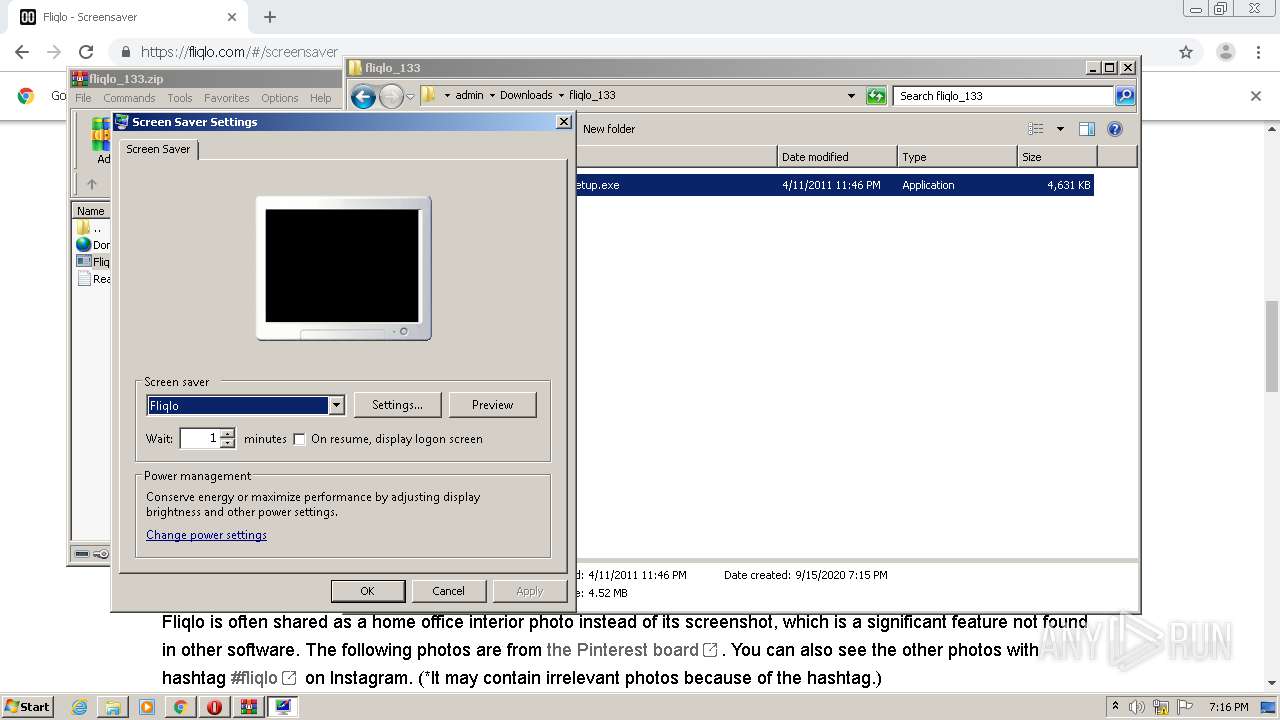Viewport: 1280px width, 720px height.
Task: Click the Add icon in WinRAR toolbar
Action: pos(102,141)
